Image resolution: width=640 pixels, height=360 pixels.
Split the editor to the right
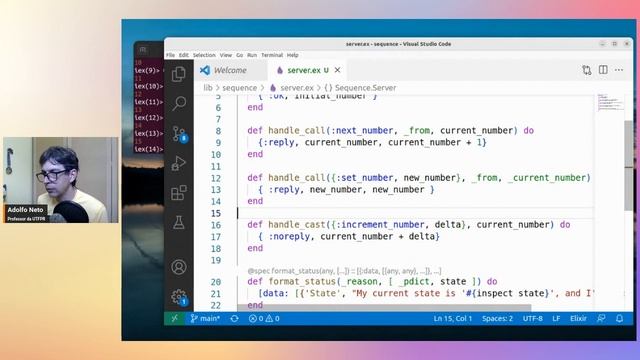(603, 70)
